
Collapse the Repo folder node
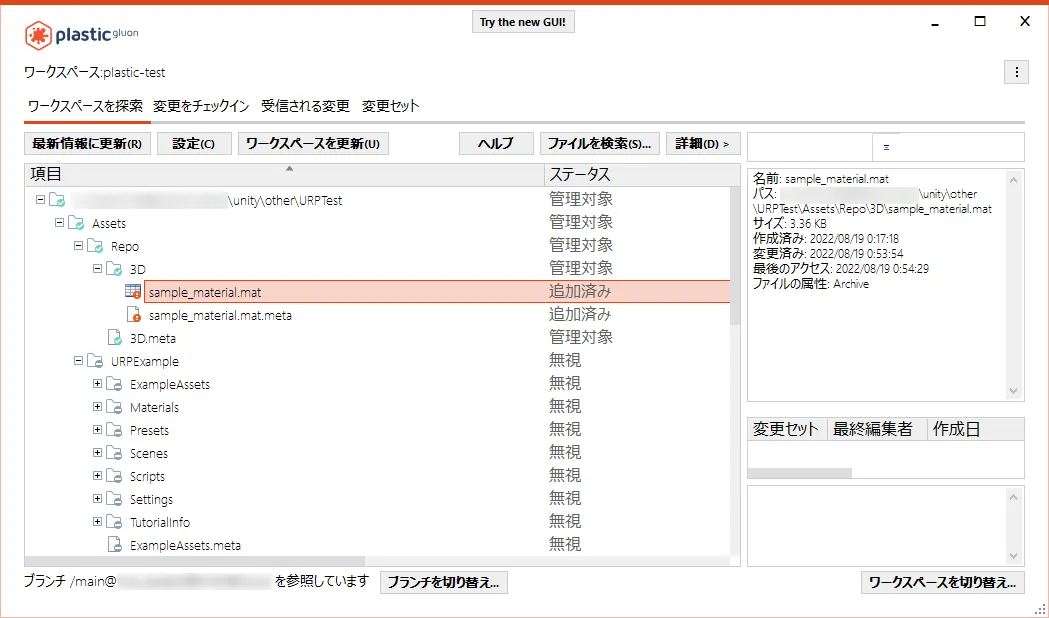click(x=78, y=245)
